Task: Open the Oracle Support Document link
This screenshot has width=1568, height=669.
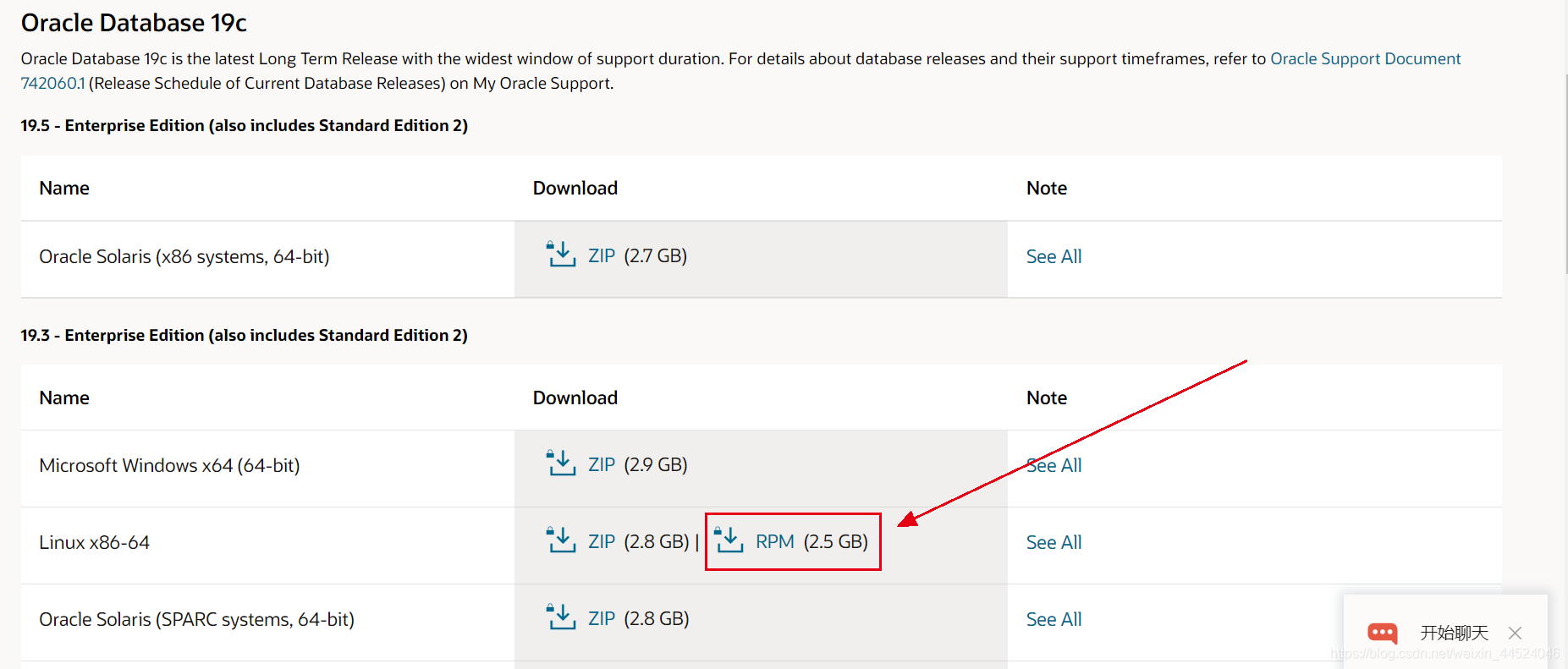Action: [1365, 58]
